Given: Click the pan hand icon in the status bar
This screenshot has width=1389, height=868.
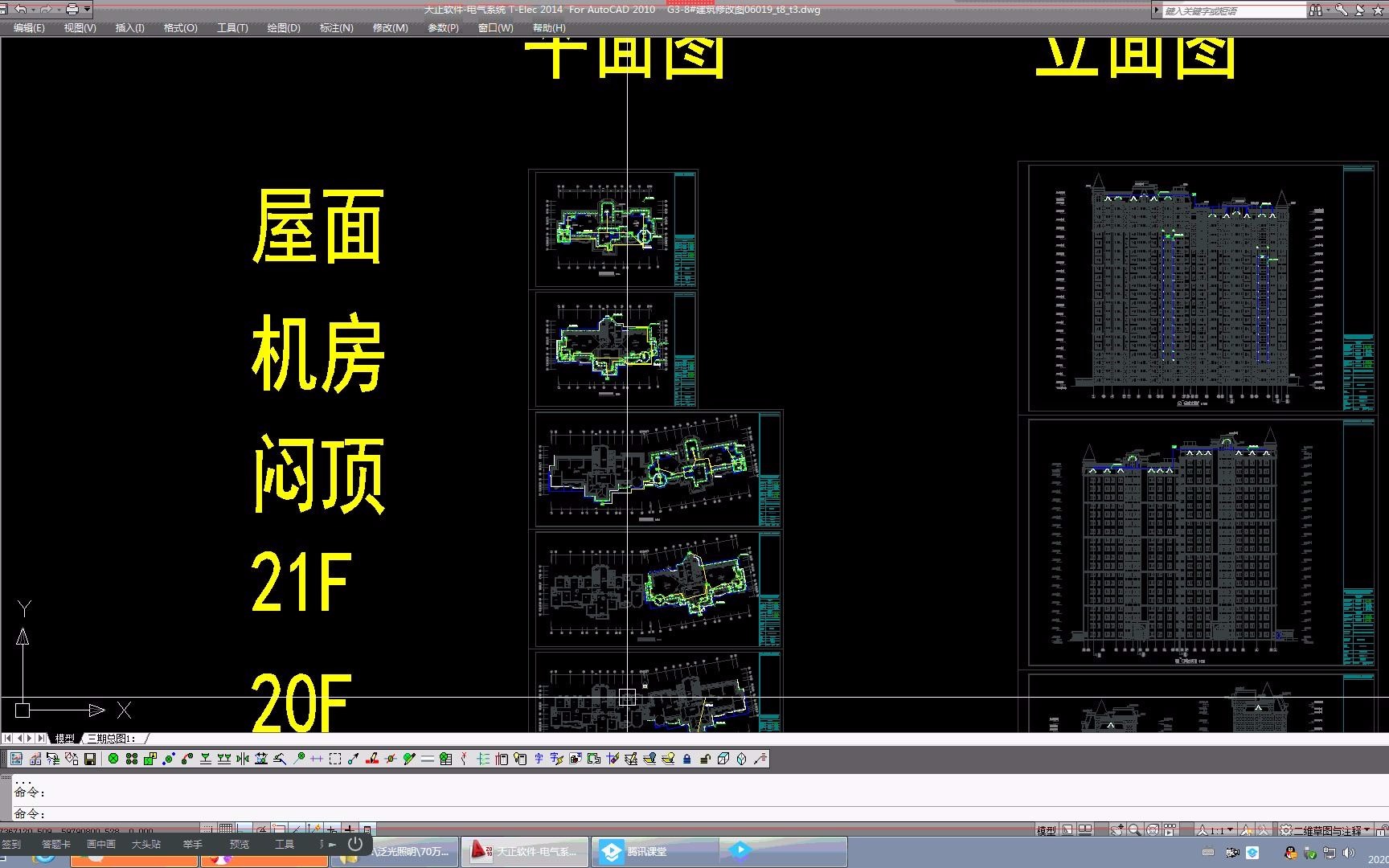Looking at the screenshot, I should click(1118, 829).
